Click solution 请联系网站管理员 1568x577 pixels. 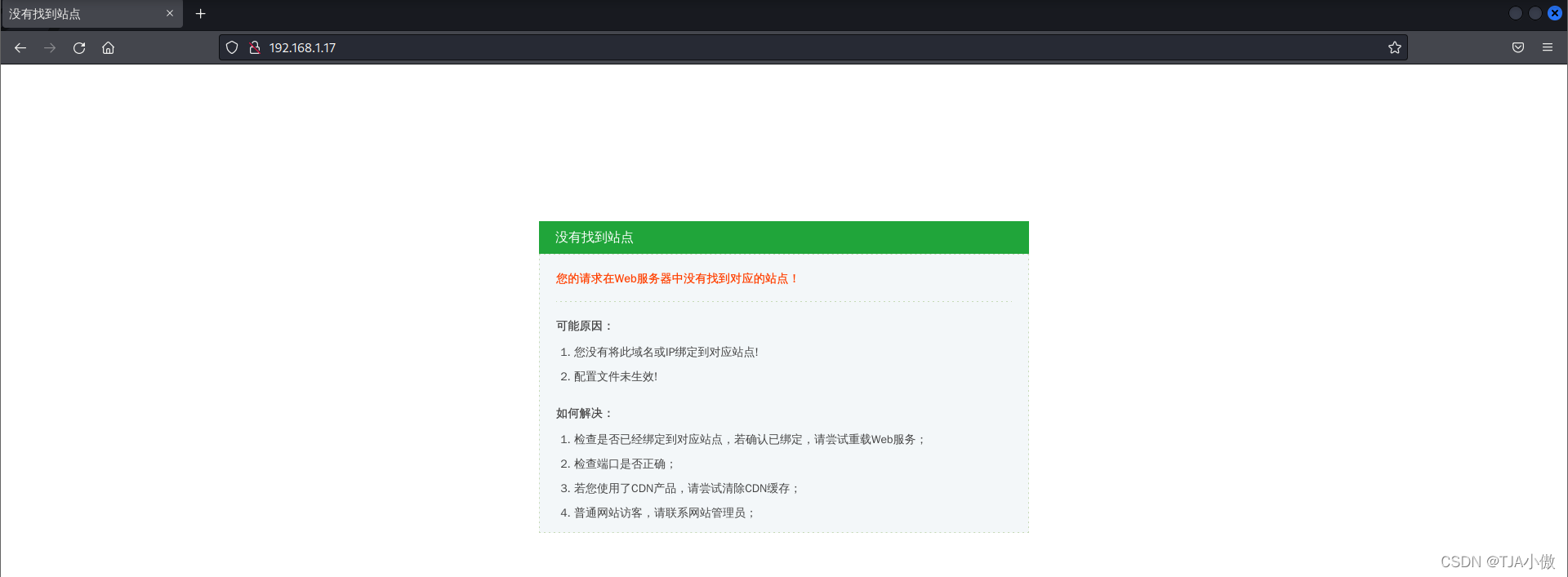[665, 513]
